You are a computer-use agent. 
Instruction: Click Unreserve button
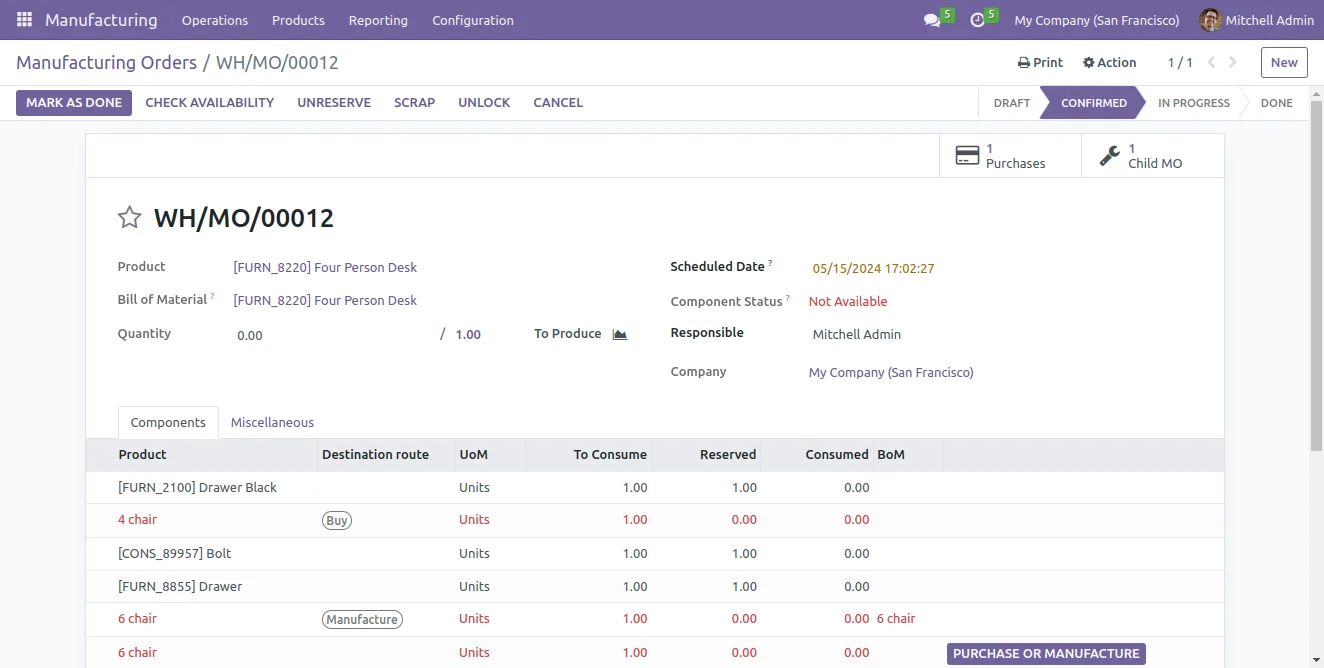(334, 102)
